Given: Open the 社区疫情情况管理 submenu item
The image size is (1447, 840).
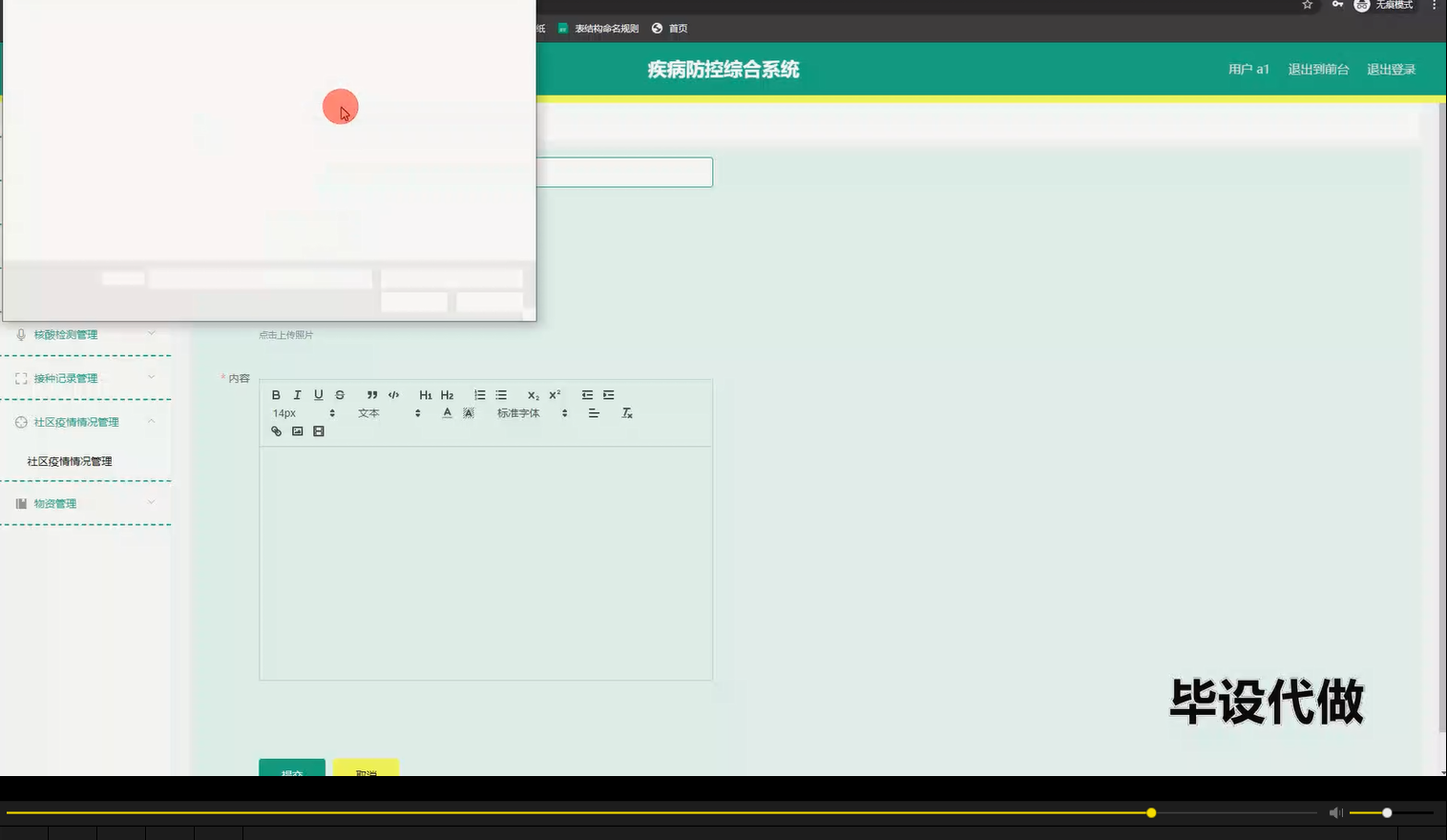Looking at the screenshot, I should (x=70, y=461).
